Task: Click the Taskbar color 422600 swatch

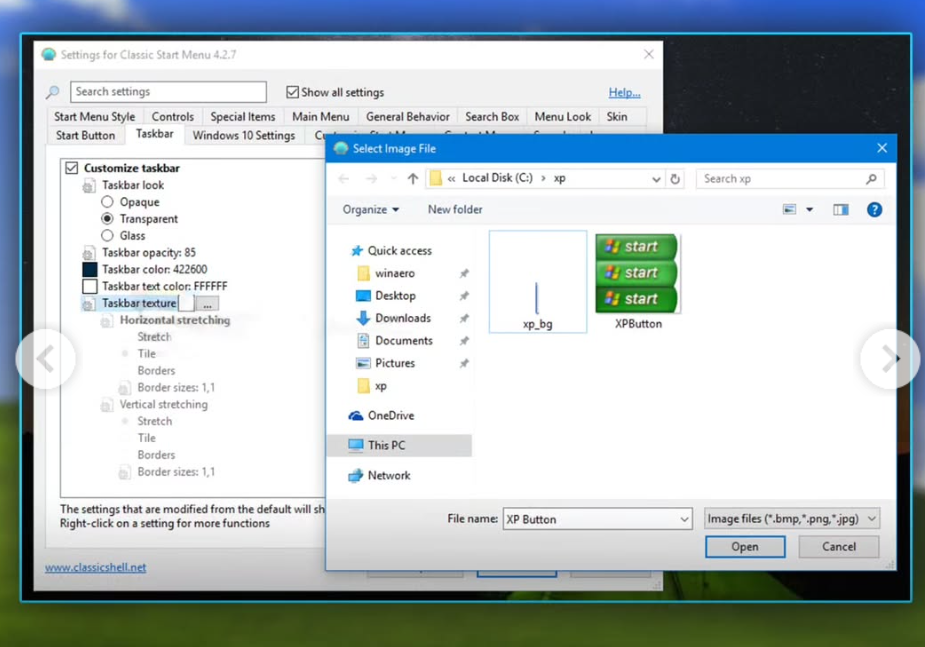Action: [x=90, y=269]
